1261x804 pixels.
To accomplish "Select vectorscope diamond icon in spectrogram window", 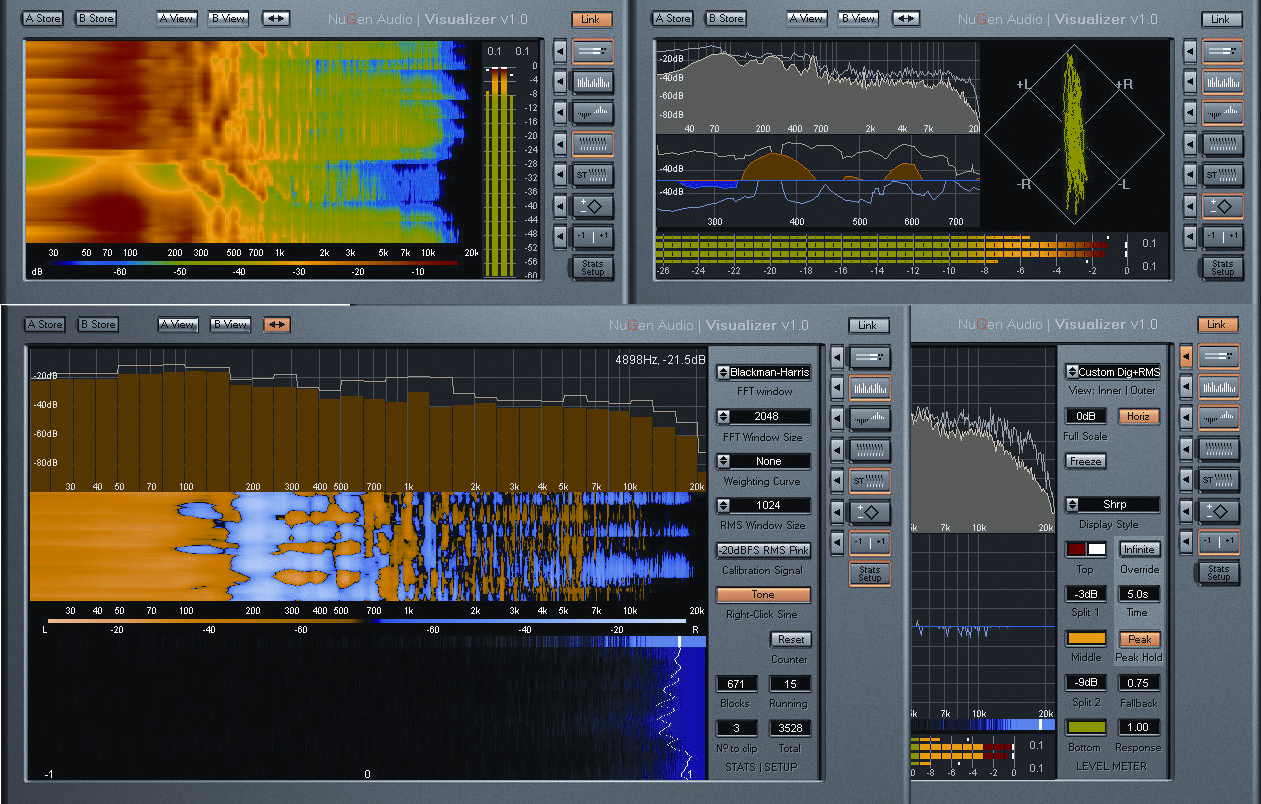I will pyautogui.click(x=592, y=206).
